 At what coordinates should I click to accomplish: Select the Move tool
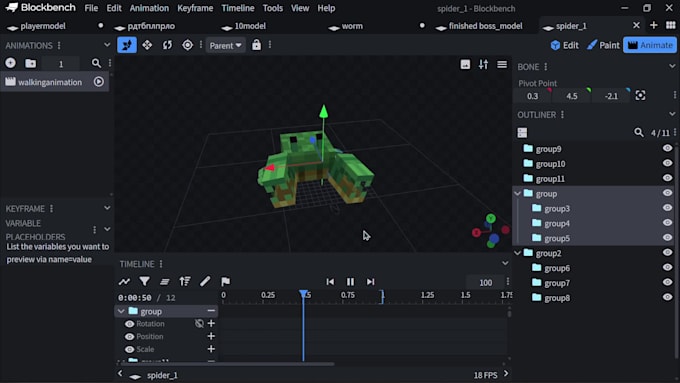tap(147, 45)
